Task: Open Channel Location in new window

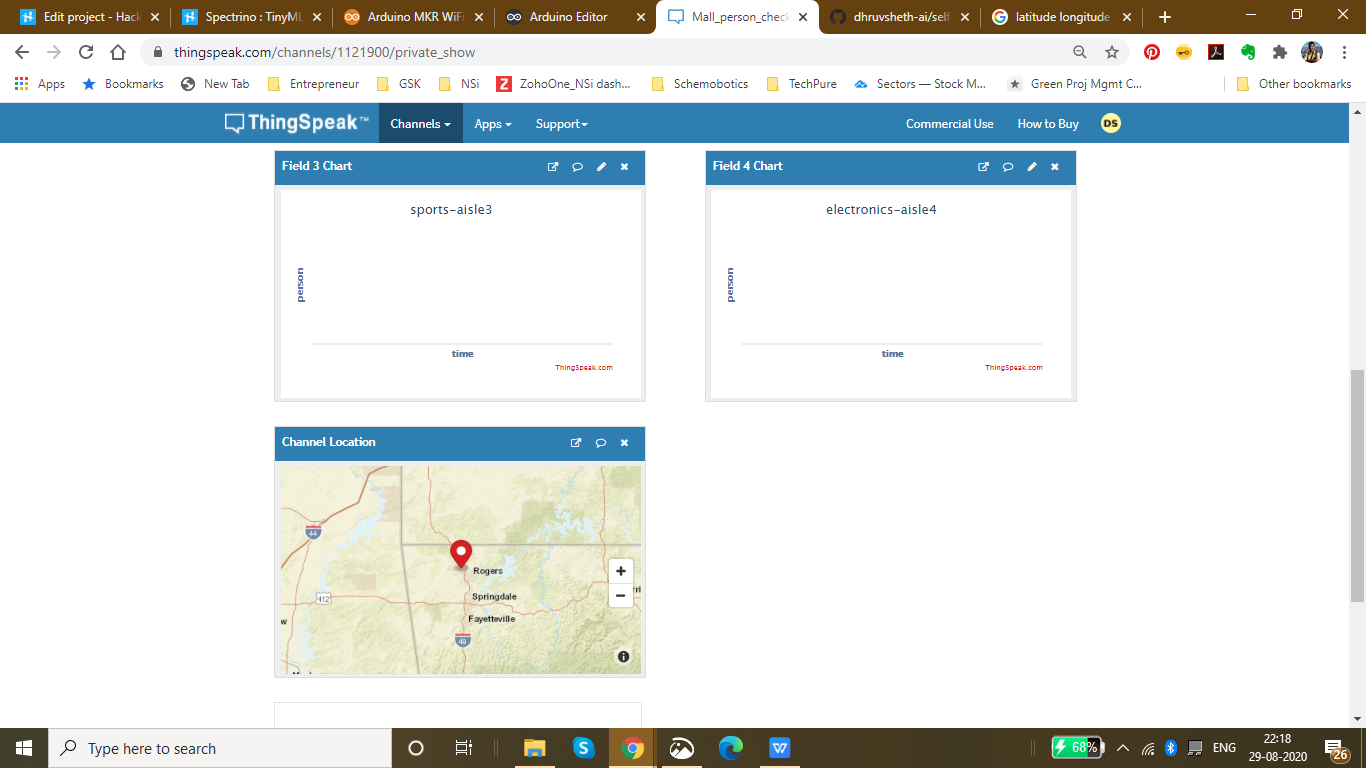Action: tap(575, 443)
